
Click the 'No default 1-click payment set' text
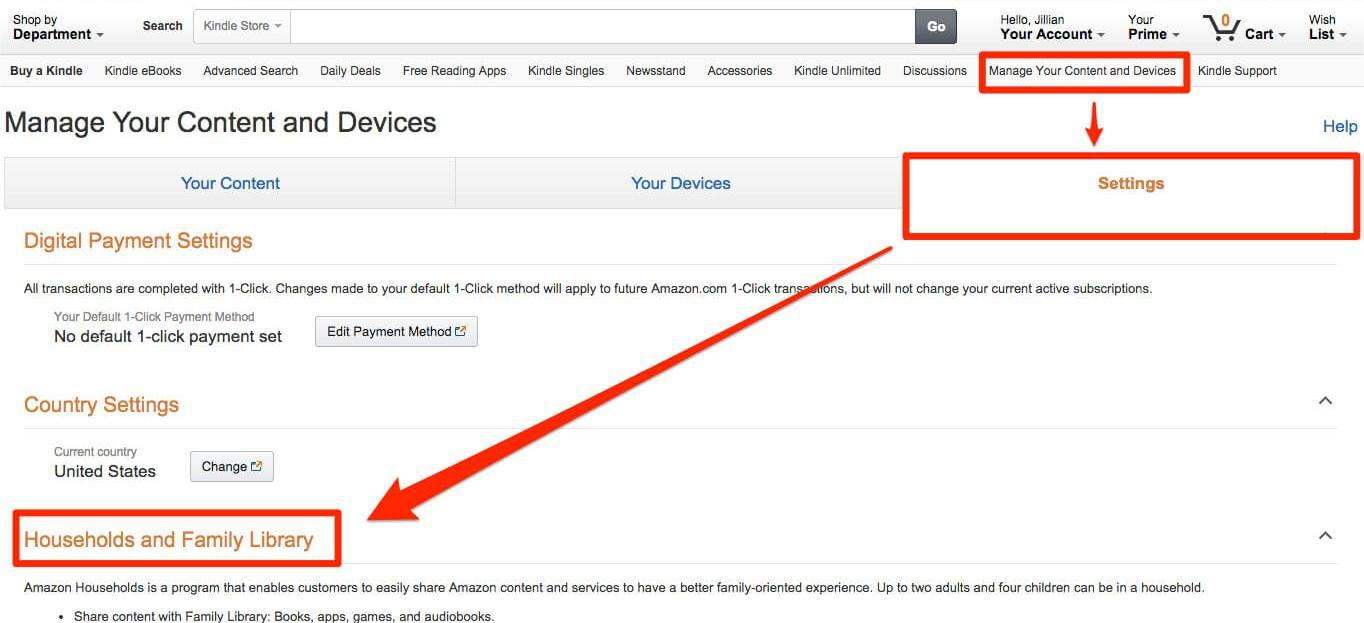pyautogui.click(x=168, y=337)
